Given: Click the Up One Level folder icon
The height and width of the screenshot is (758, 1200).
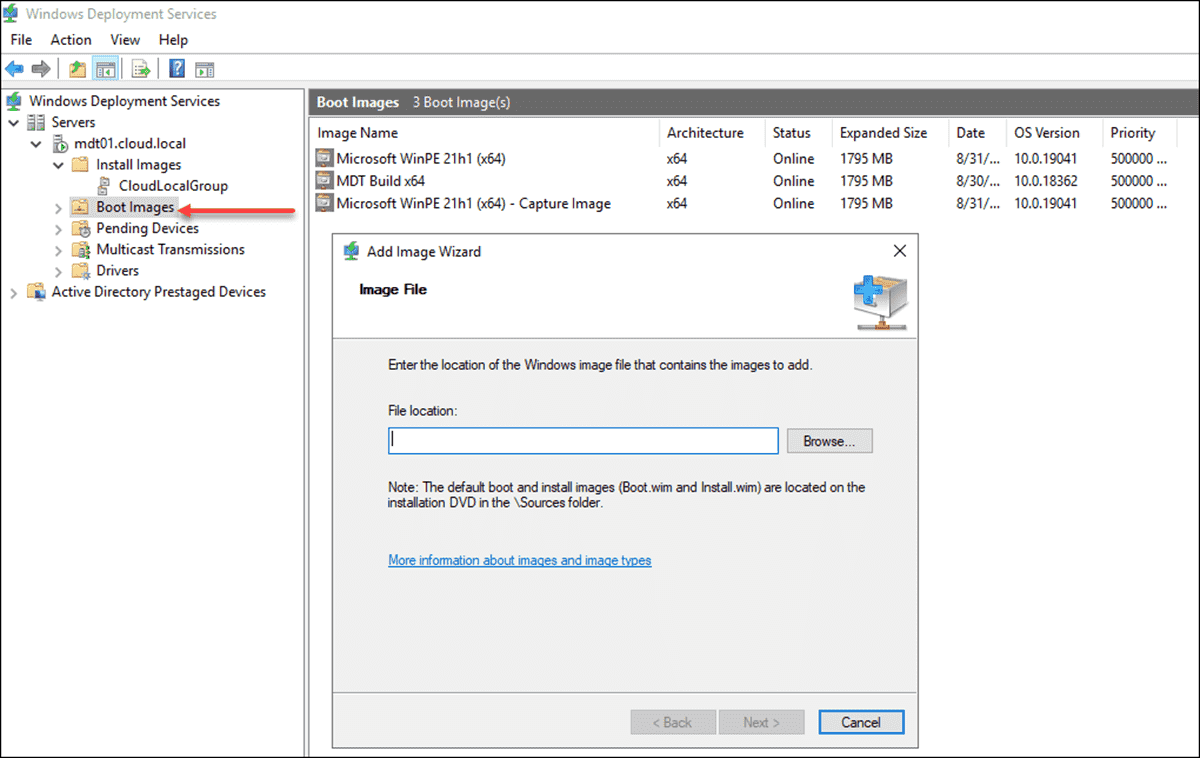Looking at the screenshot, I should coord(77,69).
